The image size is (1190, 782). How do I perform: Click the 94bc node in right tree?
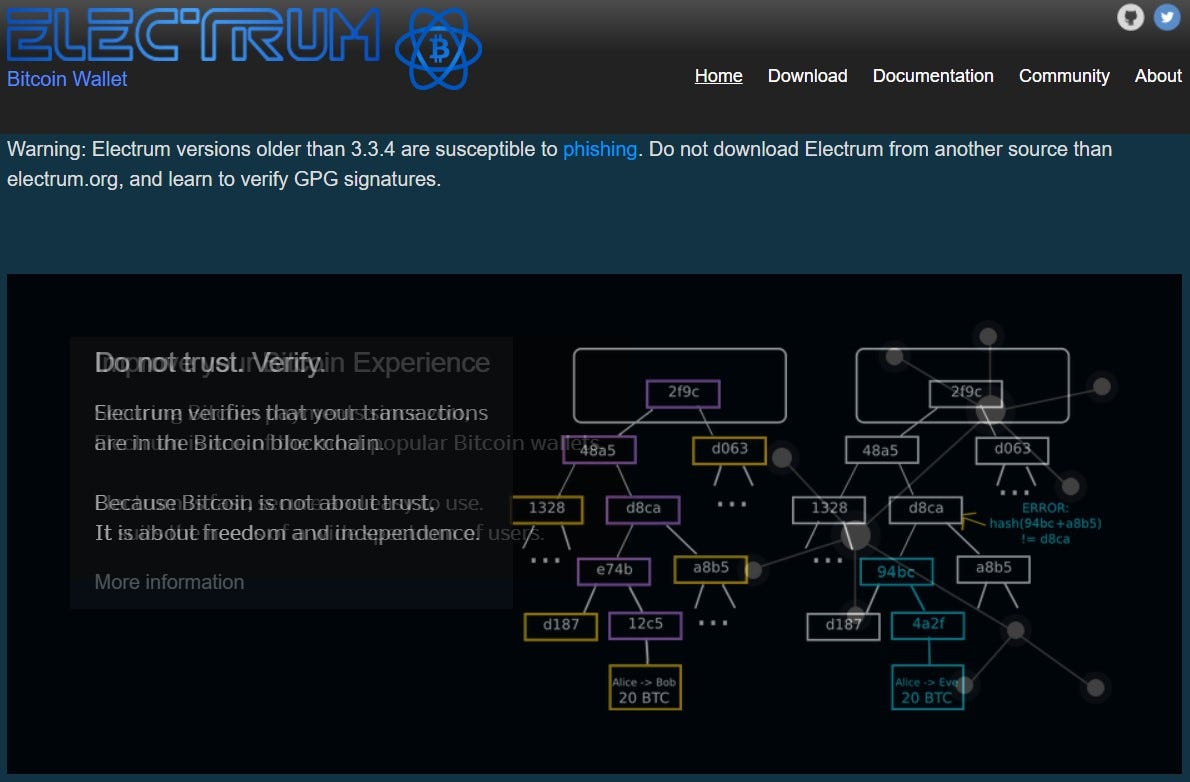point(896,572)
